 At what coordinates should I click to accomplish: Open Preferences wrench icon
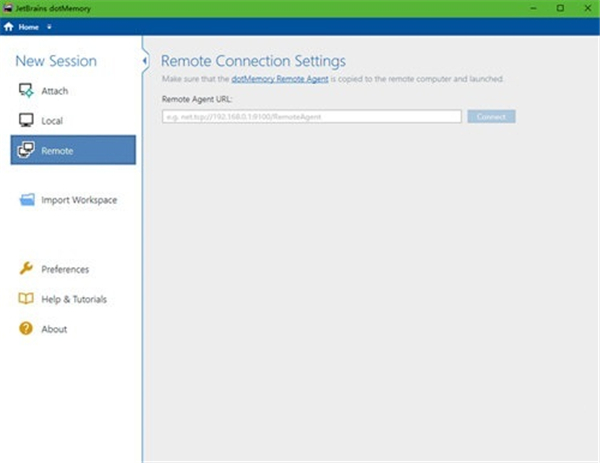pos(26,269)
